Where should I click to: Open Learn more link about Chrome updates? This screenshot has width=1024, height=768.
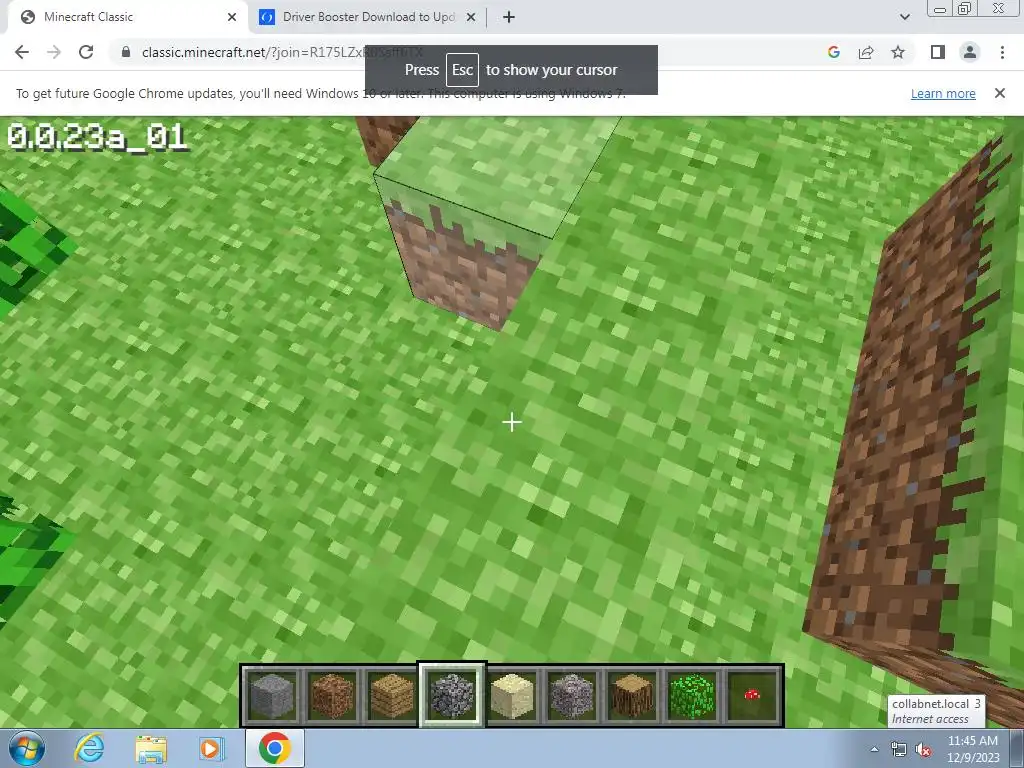point(943,93)
